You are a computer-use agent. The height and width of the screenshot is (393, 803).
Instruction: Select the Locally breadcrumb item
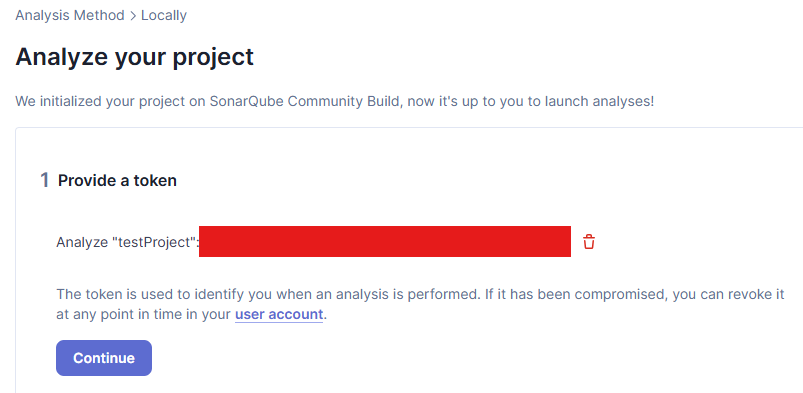pyautogui.click(x=164, y=15)
